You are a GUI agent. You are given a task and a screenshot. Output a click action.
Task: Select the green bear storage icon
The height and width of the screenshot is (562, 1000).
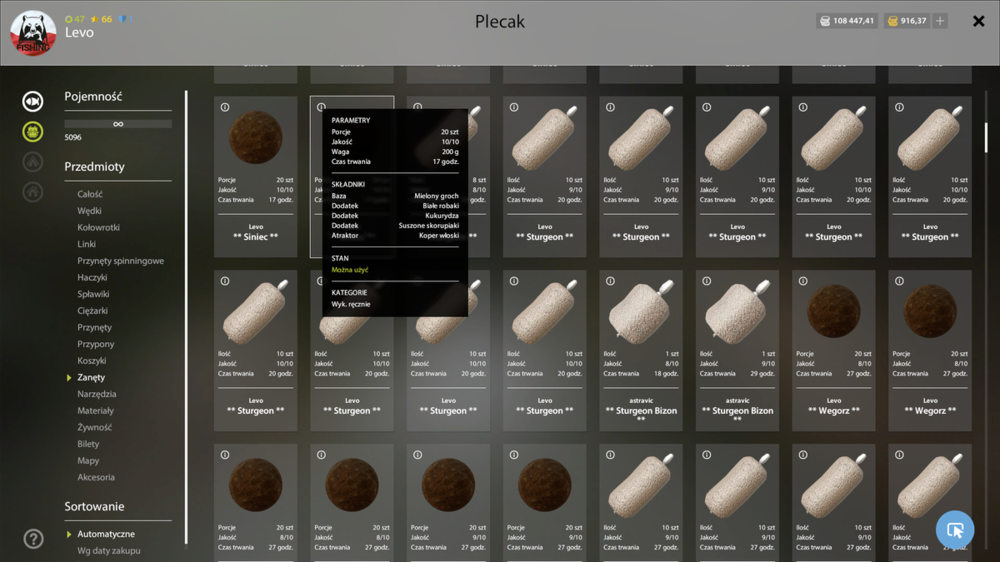[33, 131]
